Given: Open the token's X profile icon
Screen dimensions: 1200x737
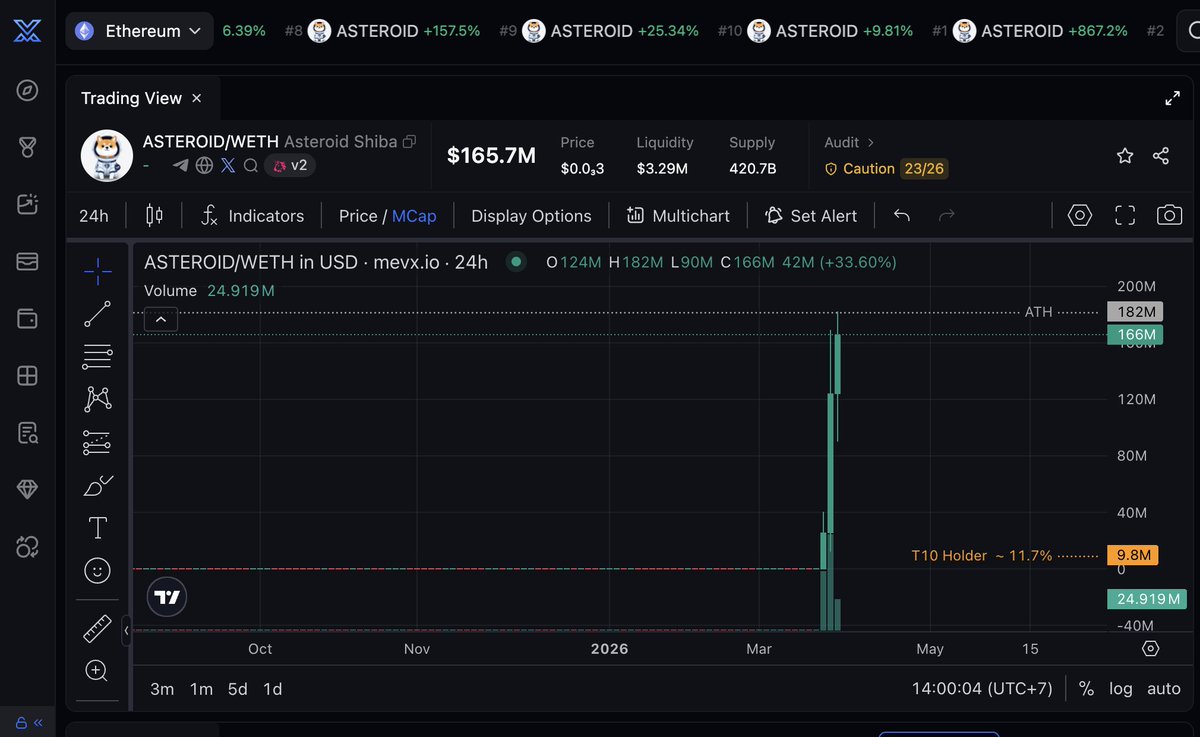Looking at the screenshot, I should click(228, 165).
